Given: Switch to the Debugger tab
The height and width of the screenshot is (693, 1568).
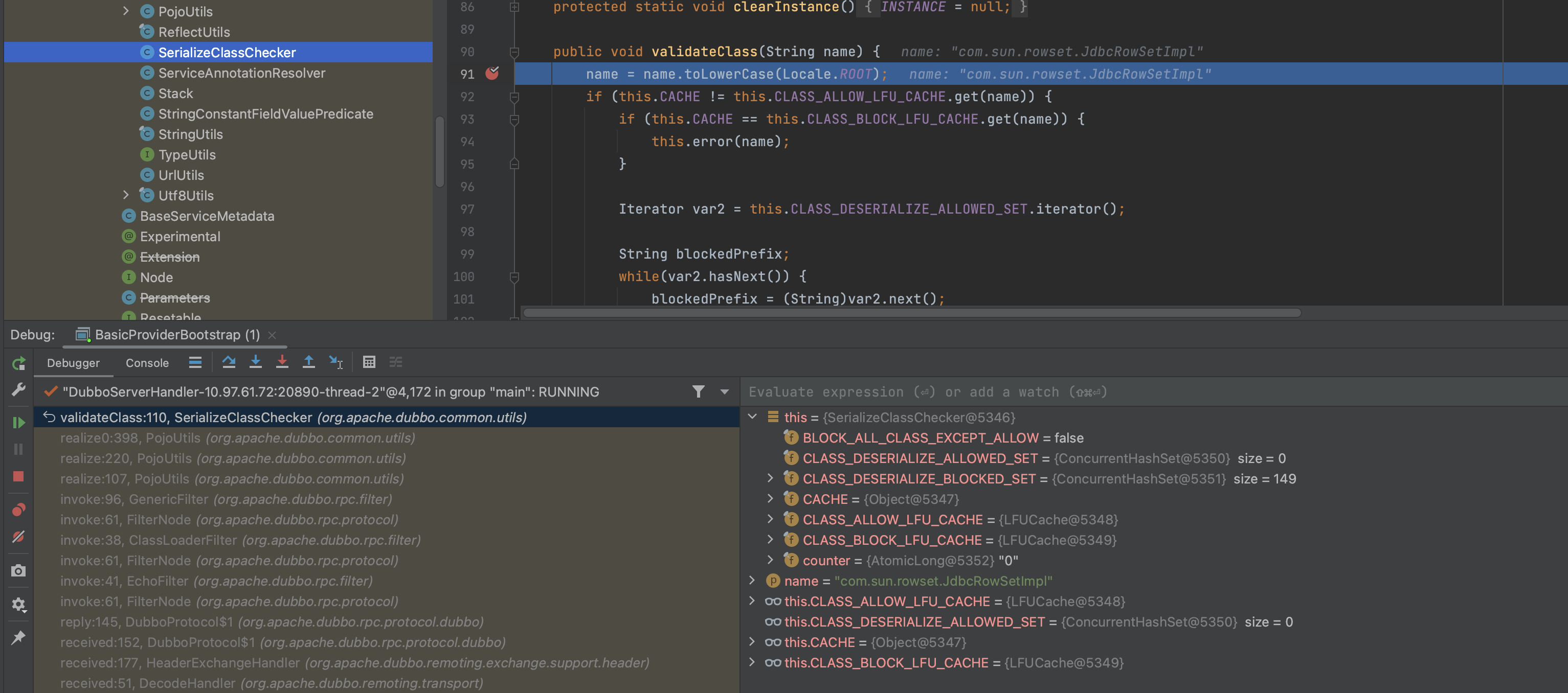Looking at the screenshot, I should pos(73,363).
